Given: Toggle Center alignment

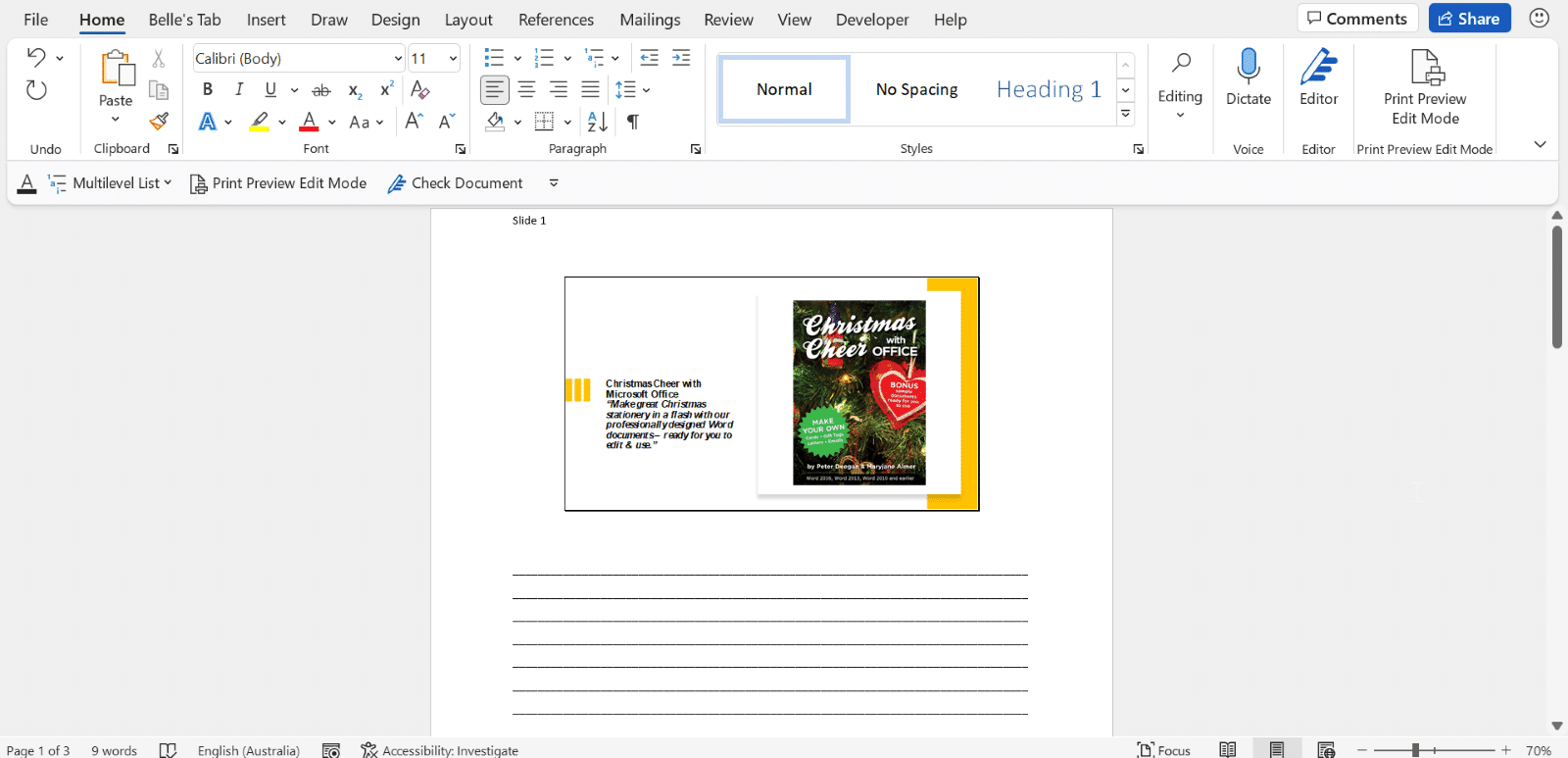Looking at the screenshot, I should (527, 90).
